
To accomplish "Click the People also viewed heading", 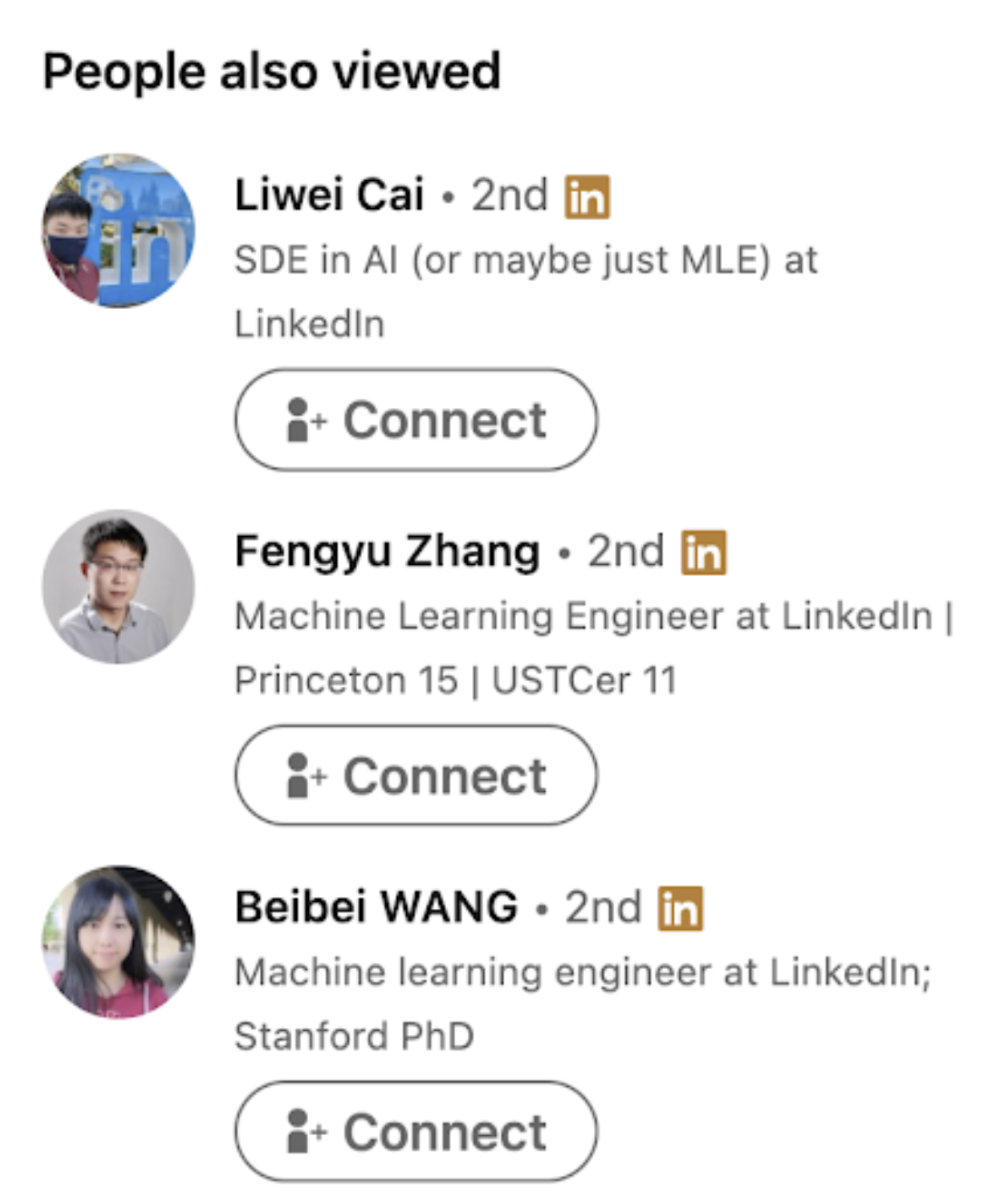I will [x=271, y=72].
